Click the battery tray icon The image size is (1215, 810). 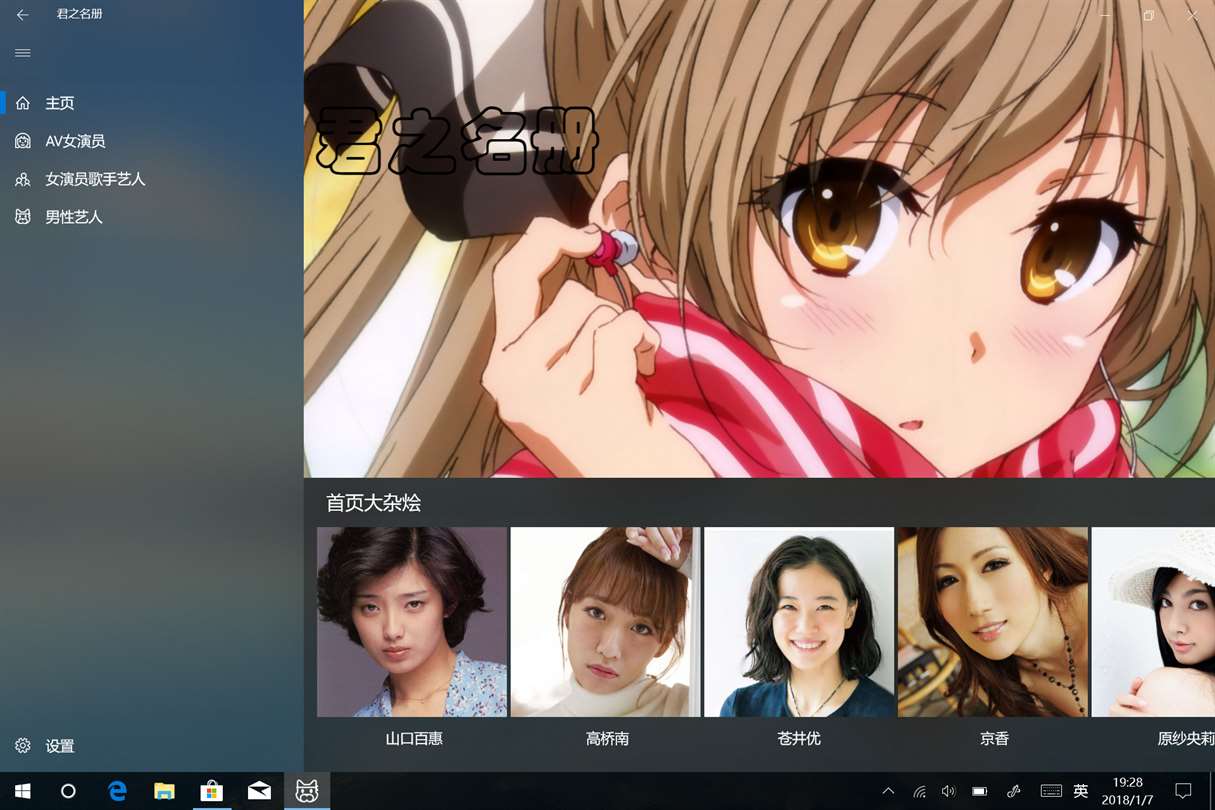[x=980, y=791]
